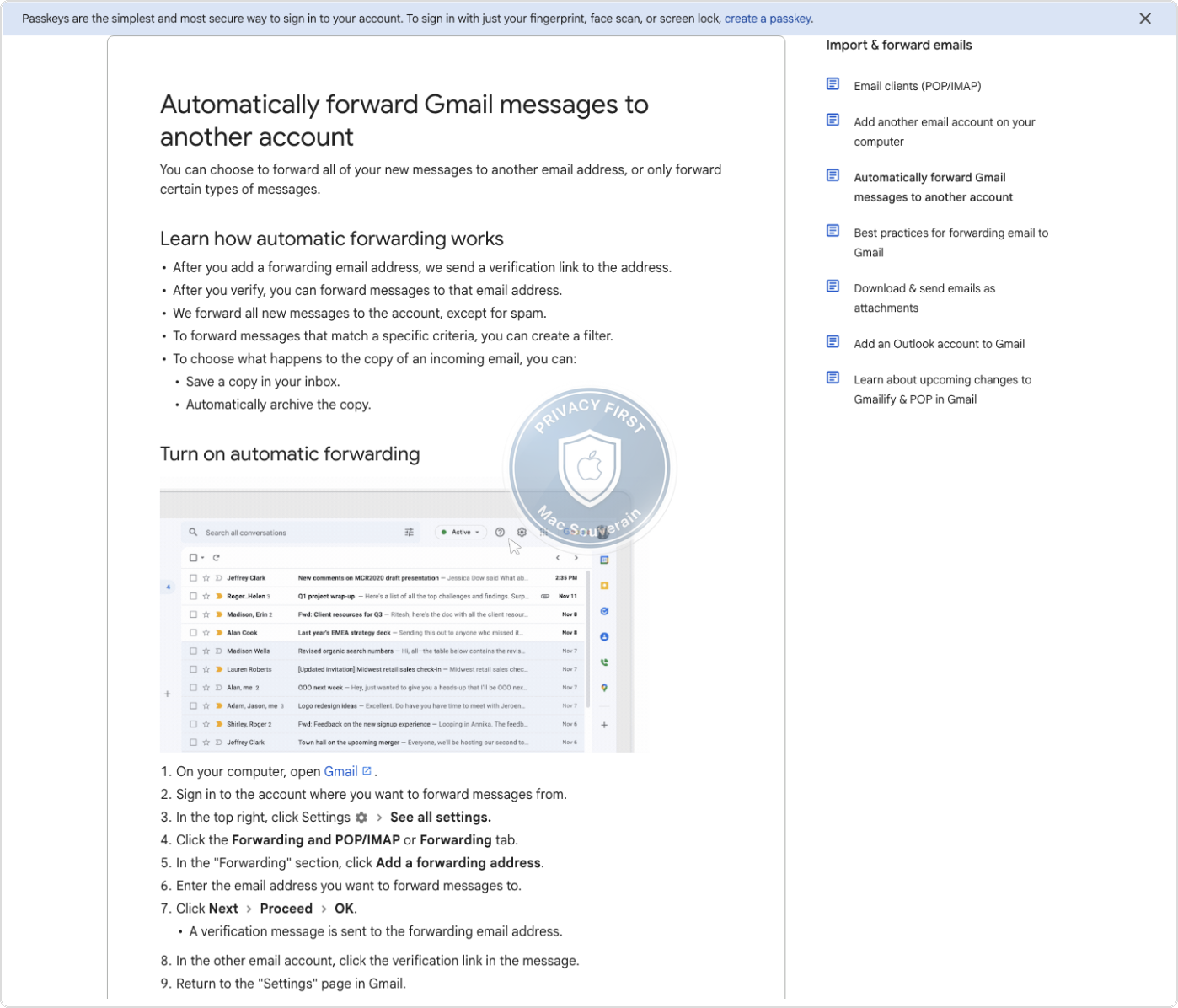Open the Town hall on the upcoming merger email
1178x1008 pixels.
coord(383,743)
